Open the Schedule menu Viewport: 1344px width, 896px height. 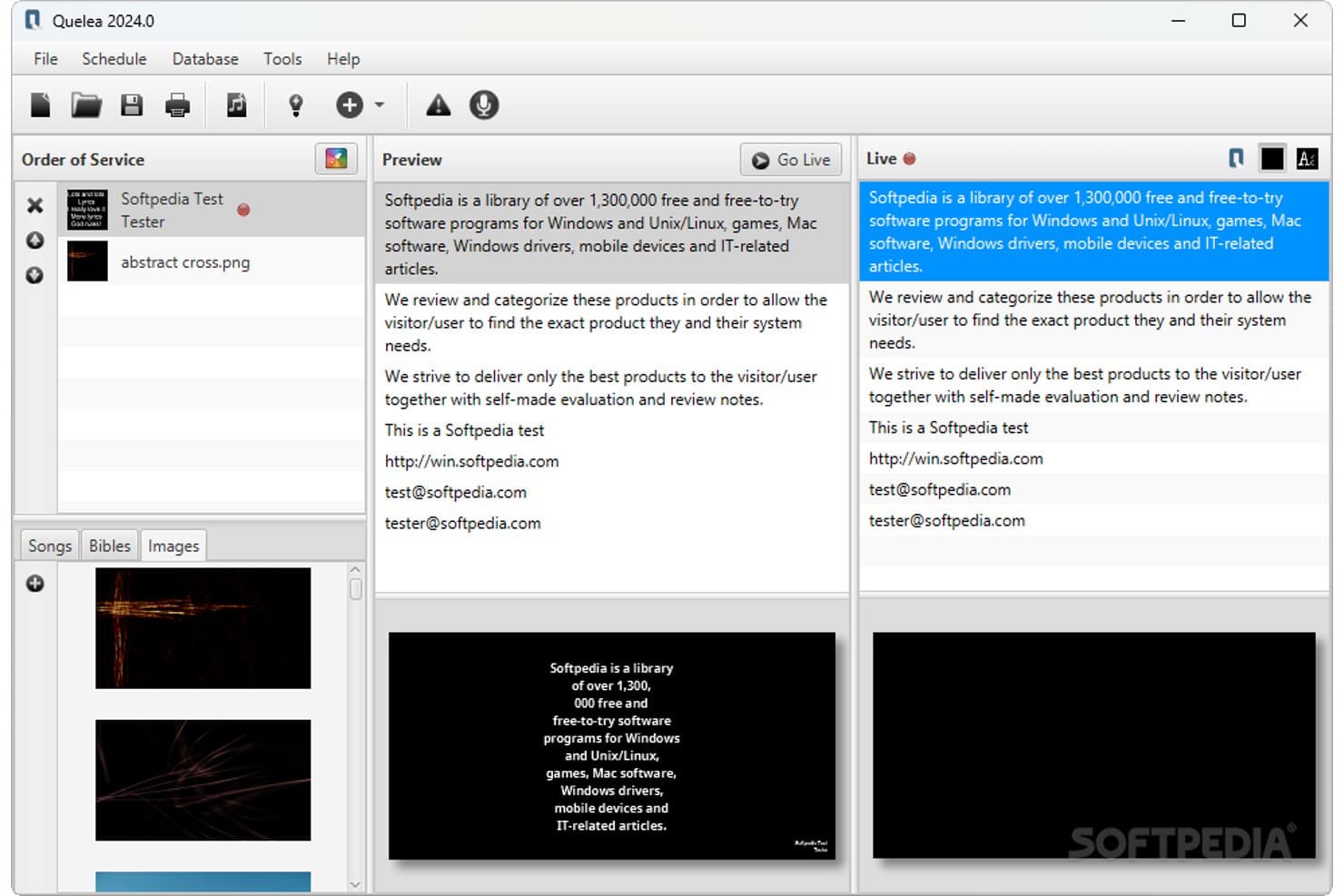click(114, 59)
